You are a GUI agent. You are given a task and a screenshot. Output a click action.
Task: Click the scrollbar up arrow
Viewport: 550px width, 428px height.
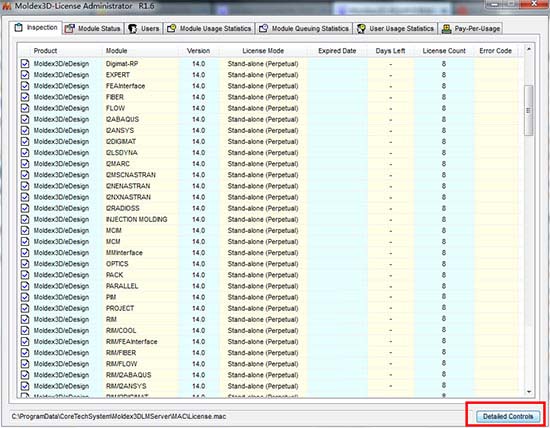[x=529, y=49]
